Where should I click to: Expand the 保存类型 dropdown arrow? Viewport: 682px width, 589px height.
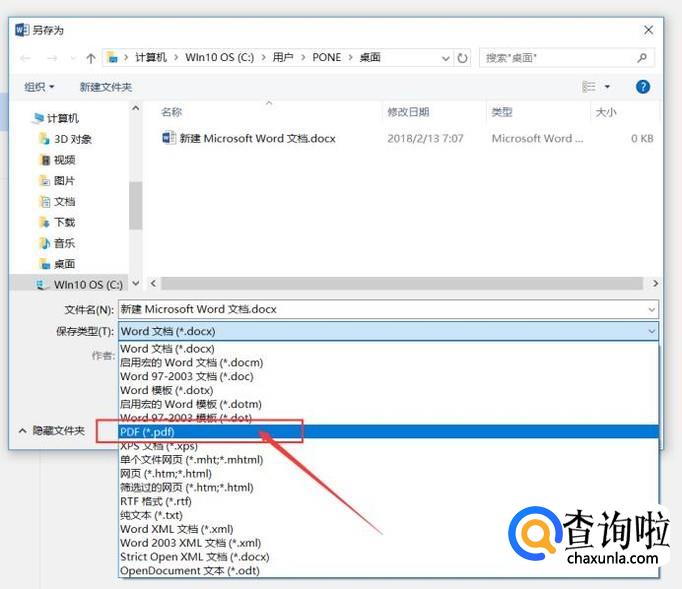(x=652, y=331)
